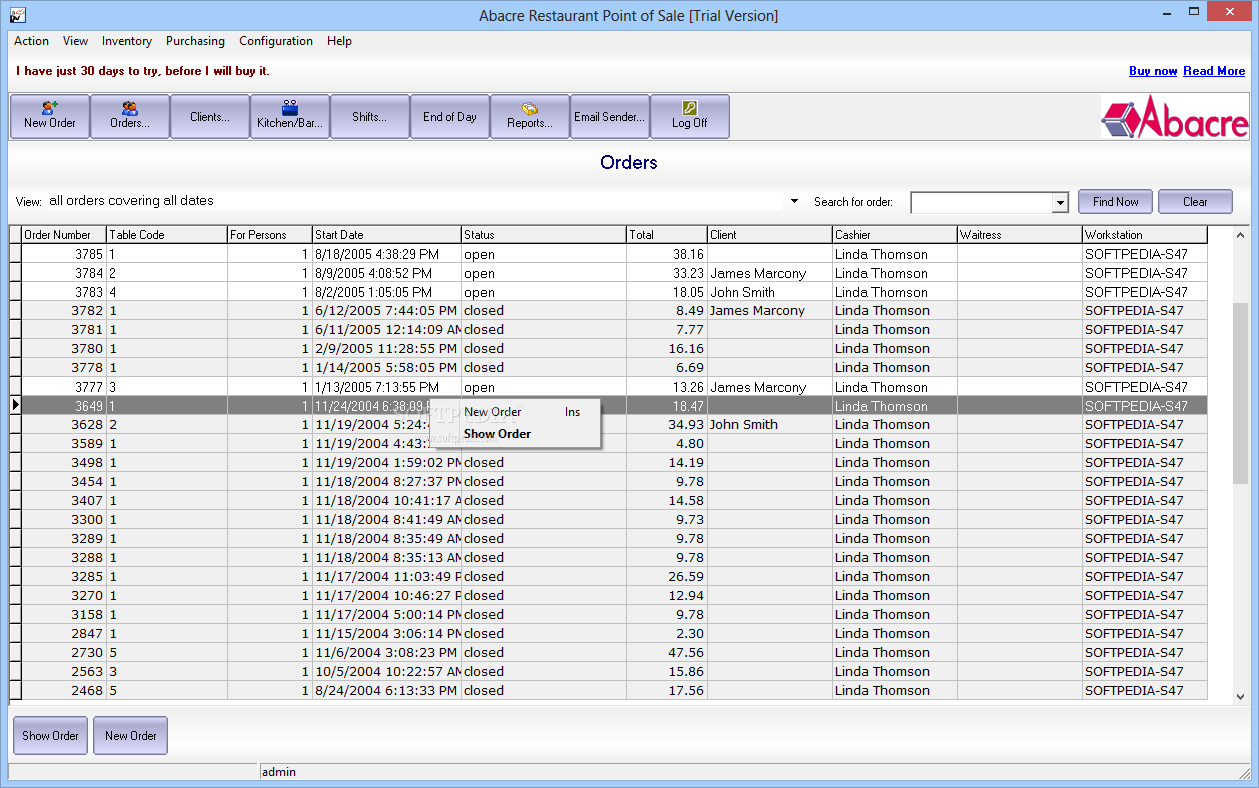Image resolution: width=1259 pixels, height=788 pixels.
Task: Open the View menu
Action: [75, 41]
